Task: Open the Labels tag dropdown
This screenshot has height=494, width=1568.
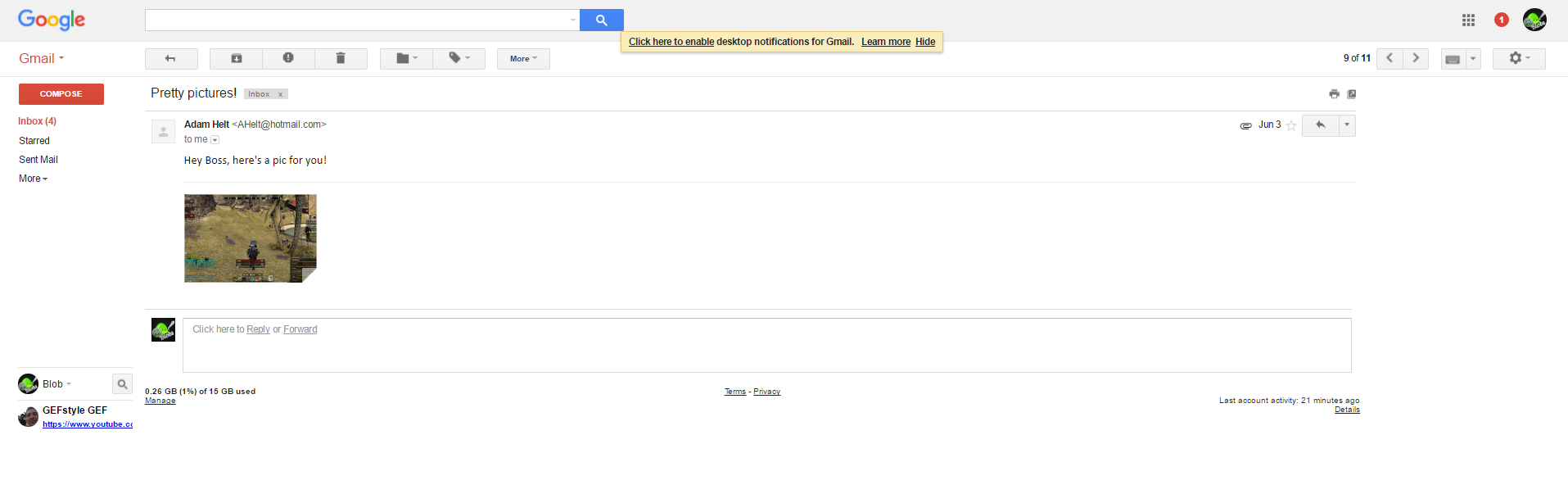Action: [459, 58]
